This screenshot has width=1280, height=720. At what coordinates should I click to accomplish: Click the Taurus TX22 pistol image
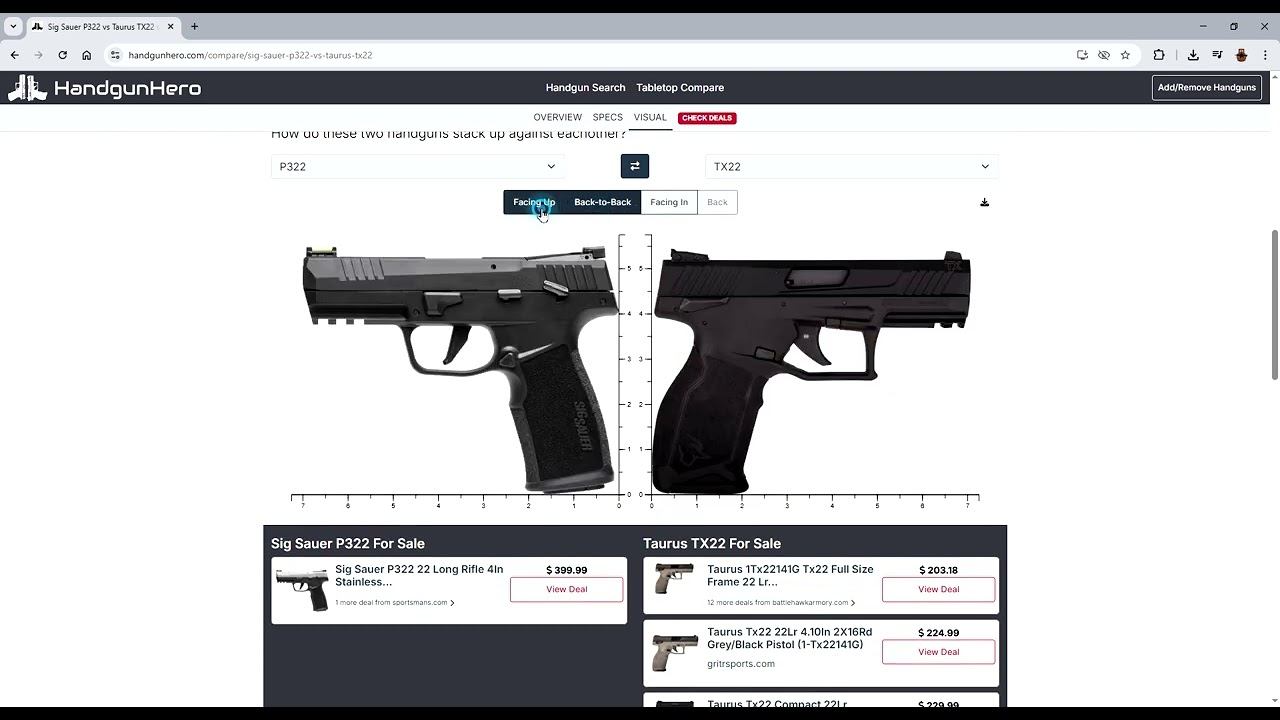[811, 372]
